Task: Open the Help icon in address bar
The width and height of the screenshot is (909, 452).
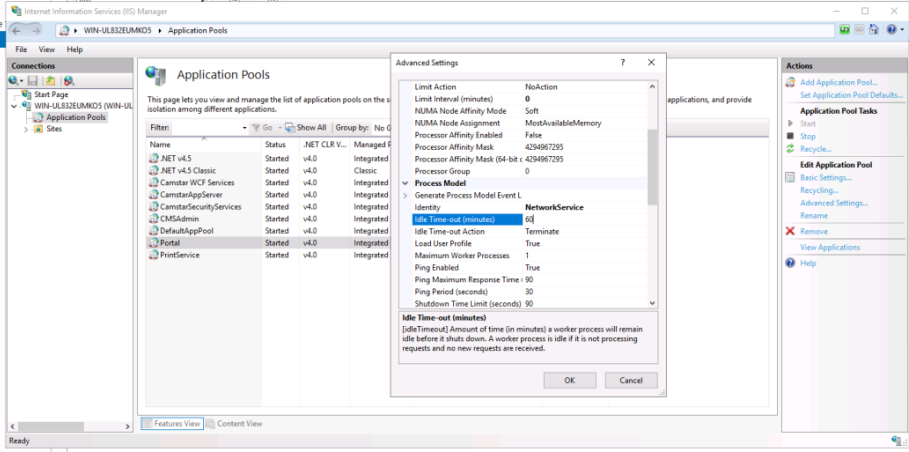Action: tap(890, 30)
